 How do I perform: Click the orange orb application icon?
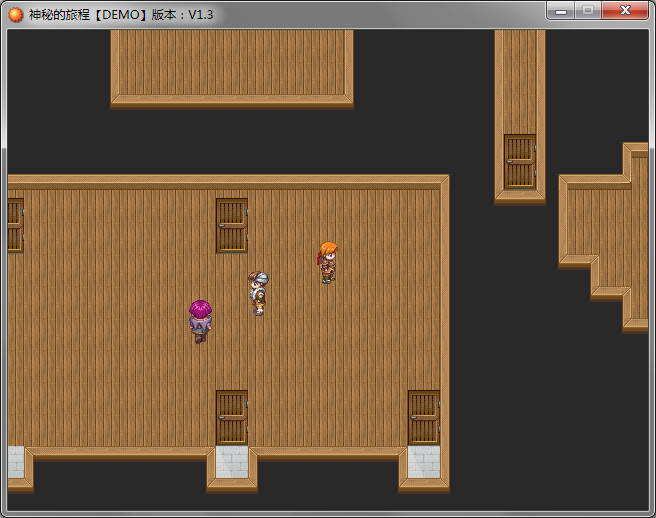[15, 14]
